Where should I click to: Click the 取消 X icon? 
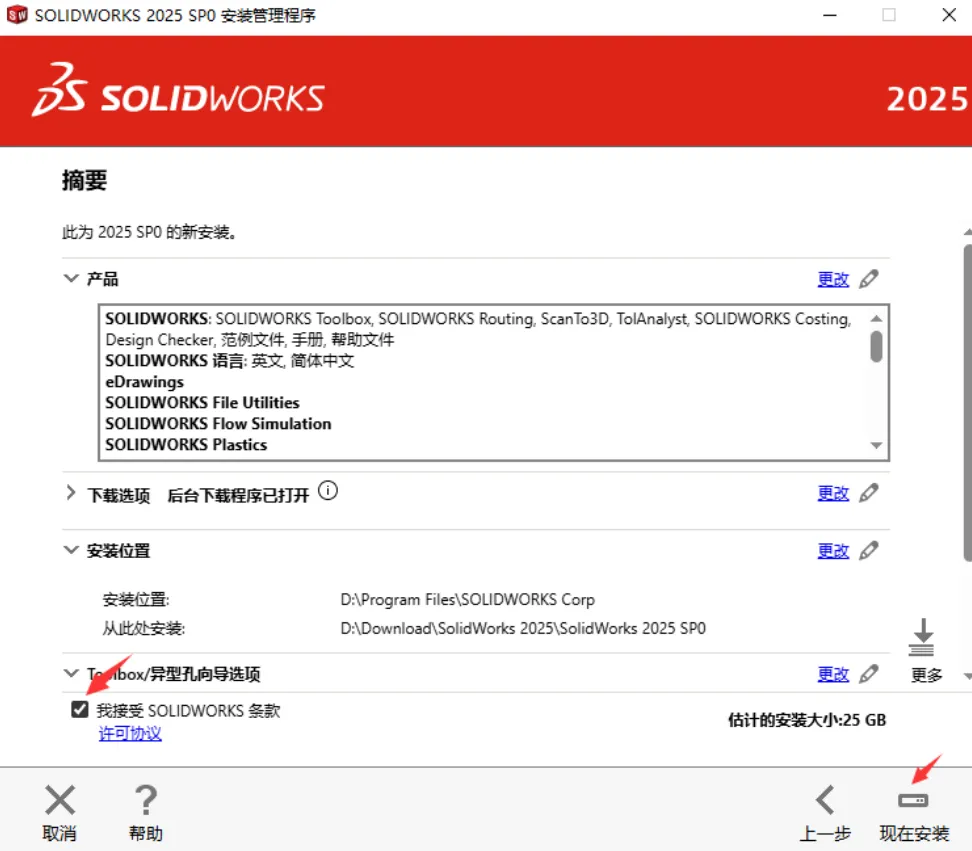pos(60,800)
